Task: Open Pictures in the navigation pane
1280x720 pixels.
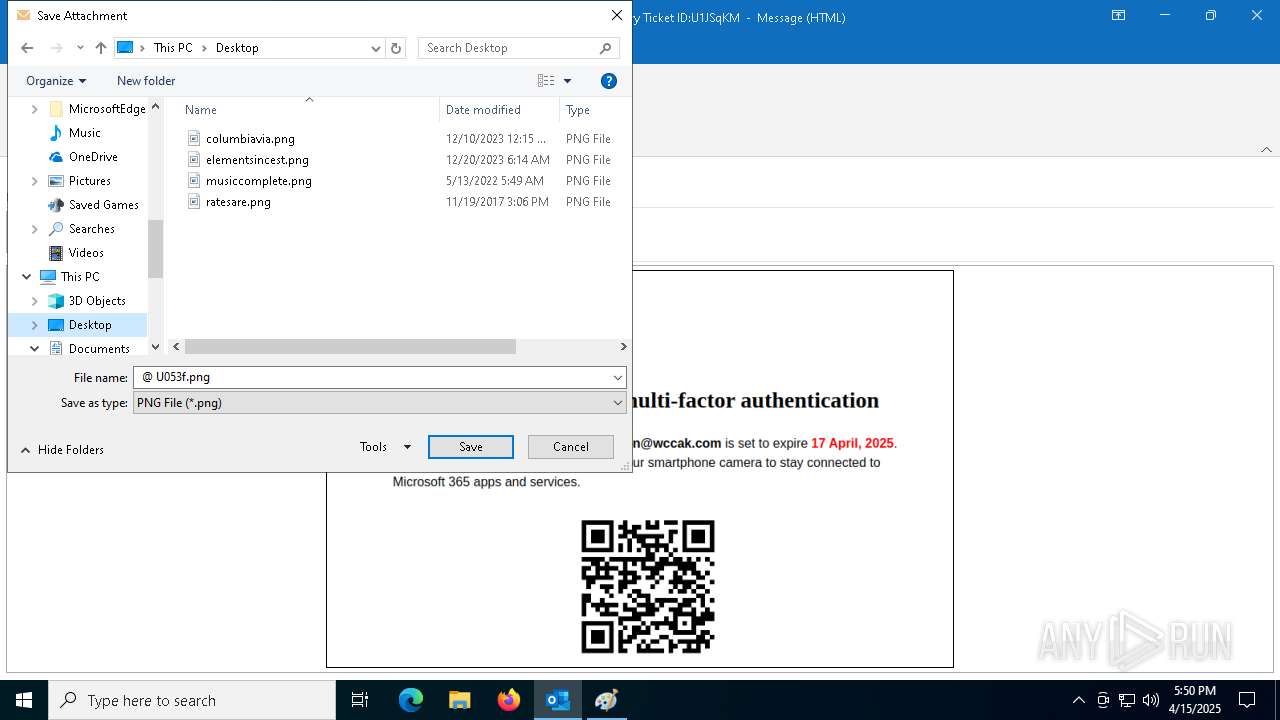Action: (x=90, y=181)
